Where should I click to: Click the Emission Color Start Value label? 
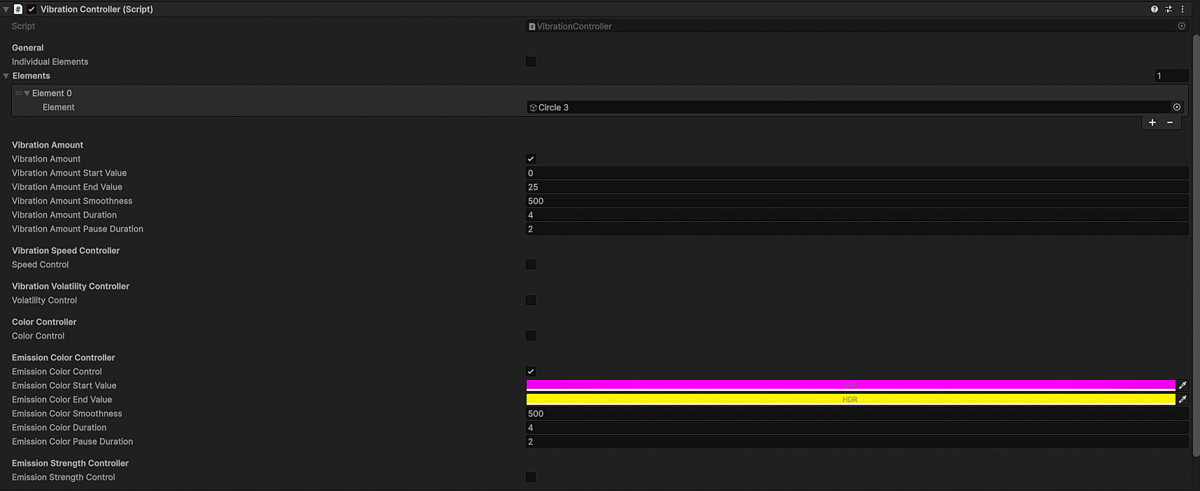point(64,385)
